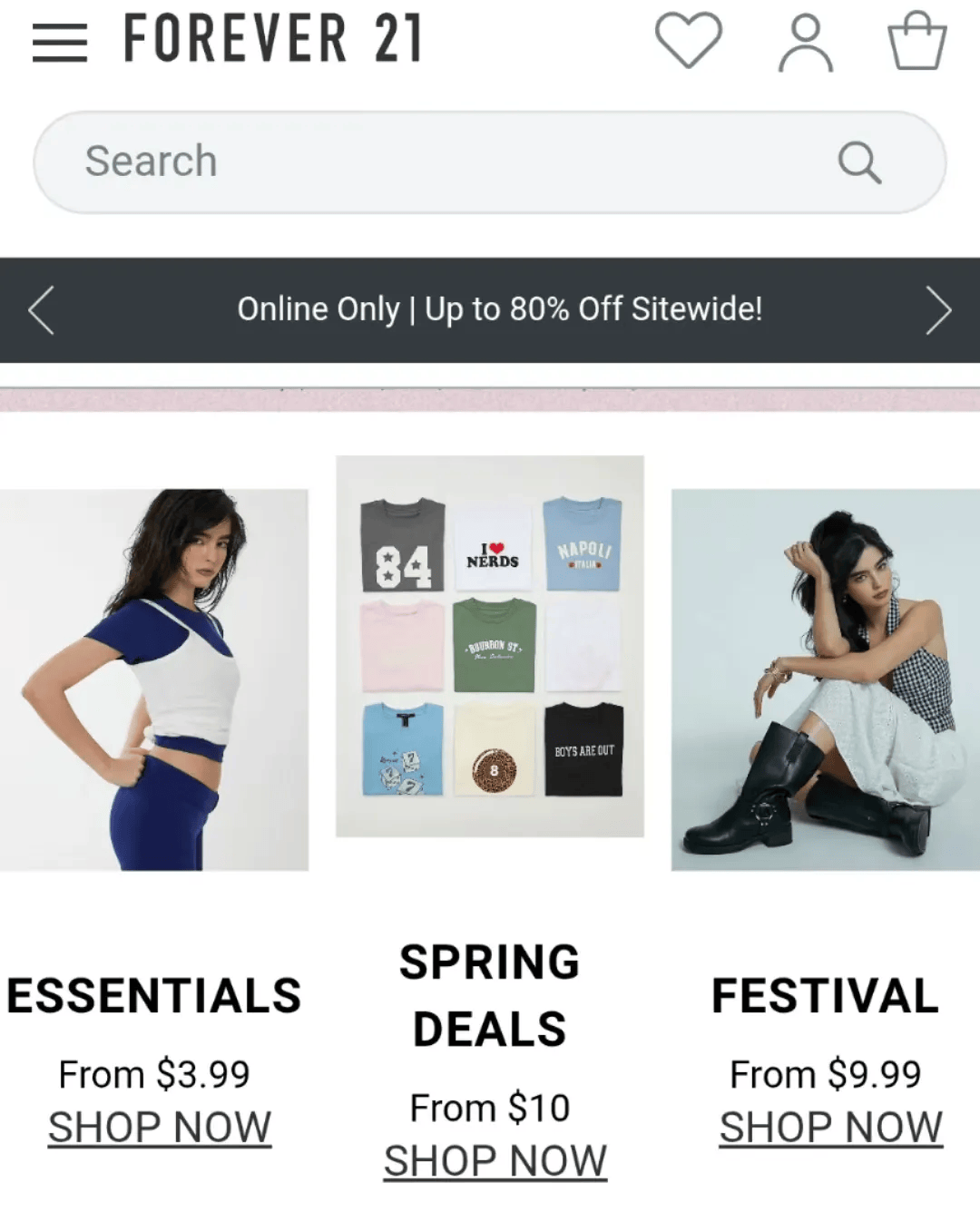Open the Festival model photo
980x1231 pixels.
click(x=826, y=679)
